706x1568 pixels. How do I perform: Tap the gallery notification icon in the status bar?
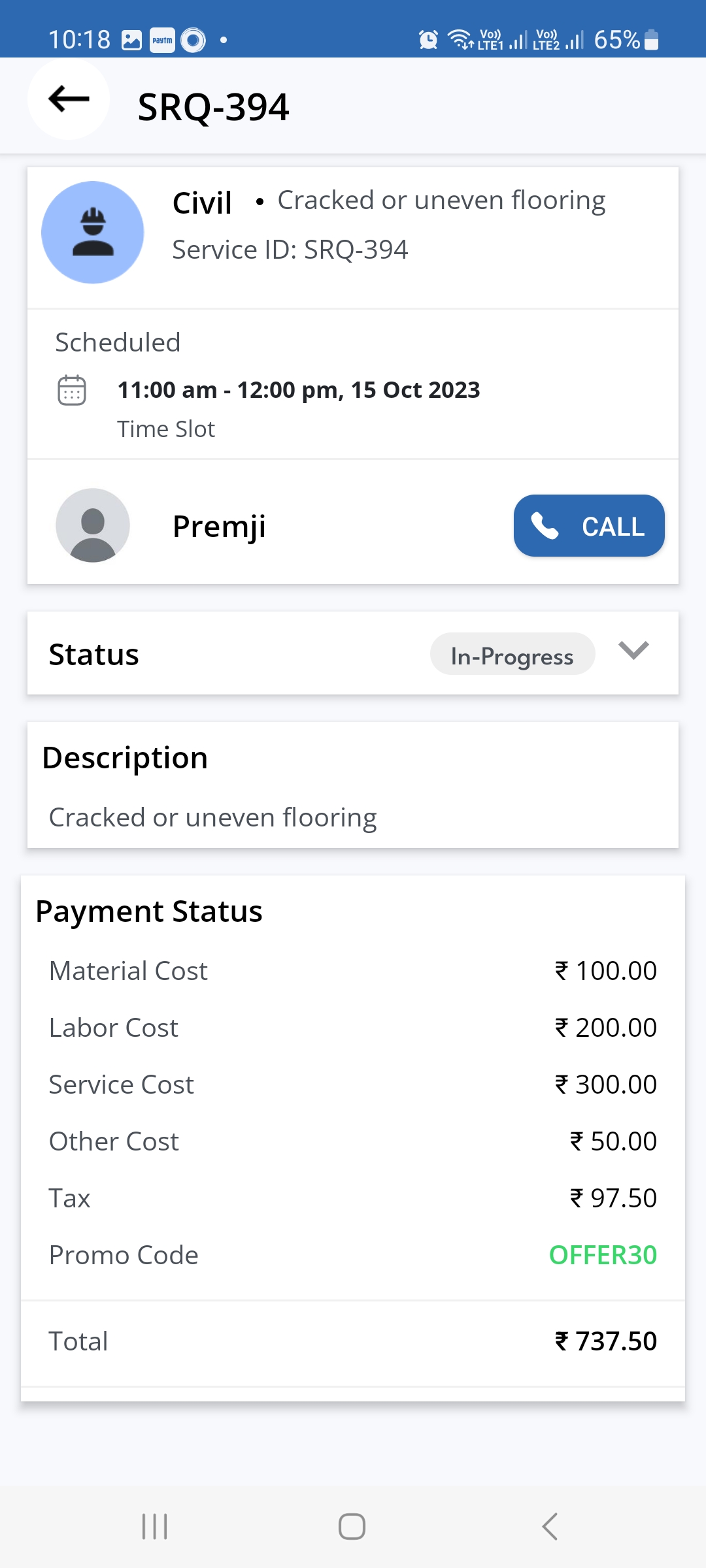[131, 40]
